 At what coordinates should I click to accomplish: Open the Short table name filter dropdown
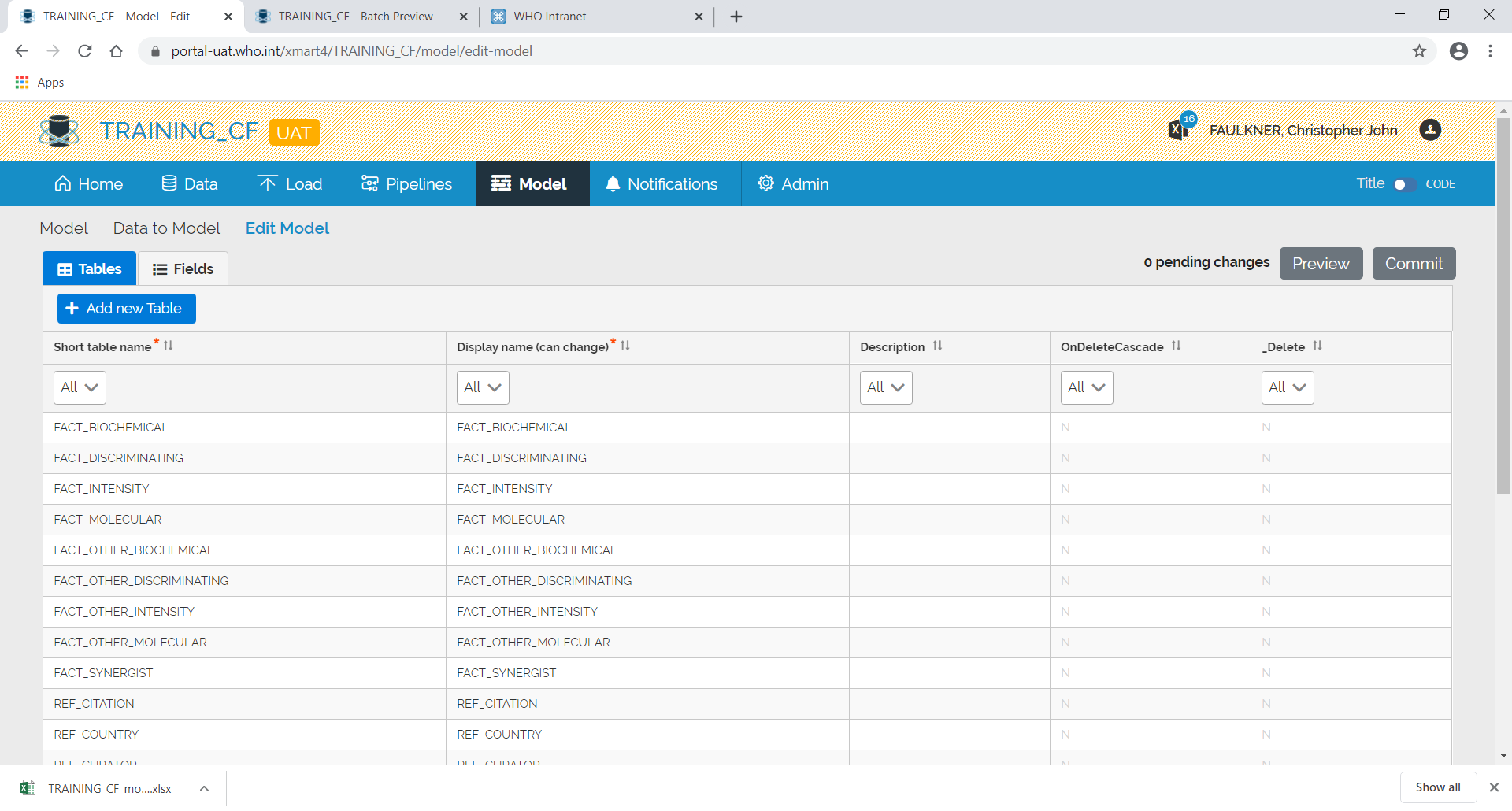tap(80, 387)
